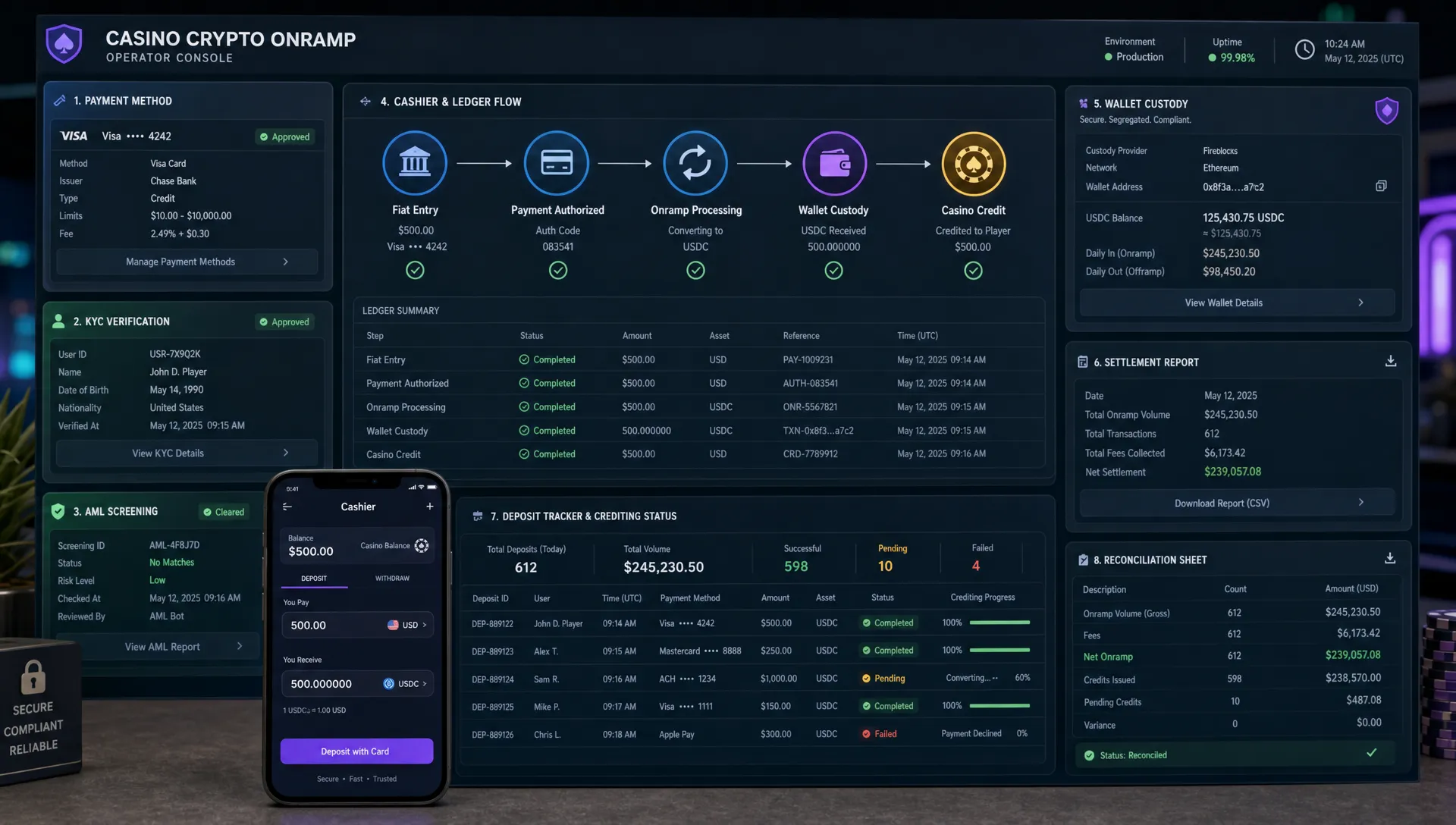This screenshot has height=825, width=1456.
Task: Click the Download Report (CSV) button
Action: click(1237, 503)
